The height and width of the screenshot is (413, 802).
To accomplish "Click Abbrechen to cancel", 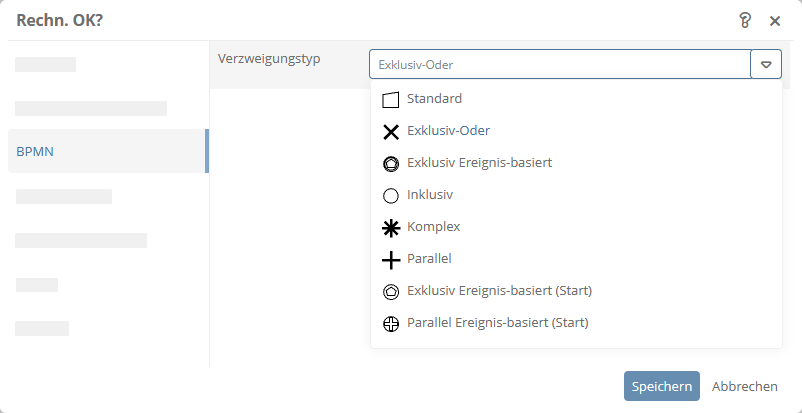I will [744, 387].
